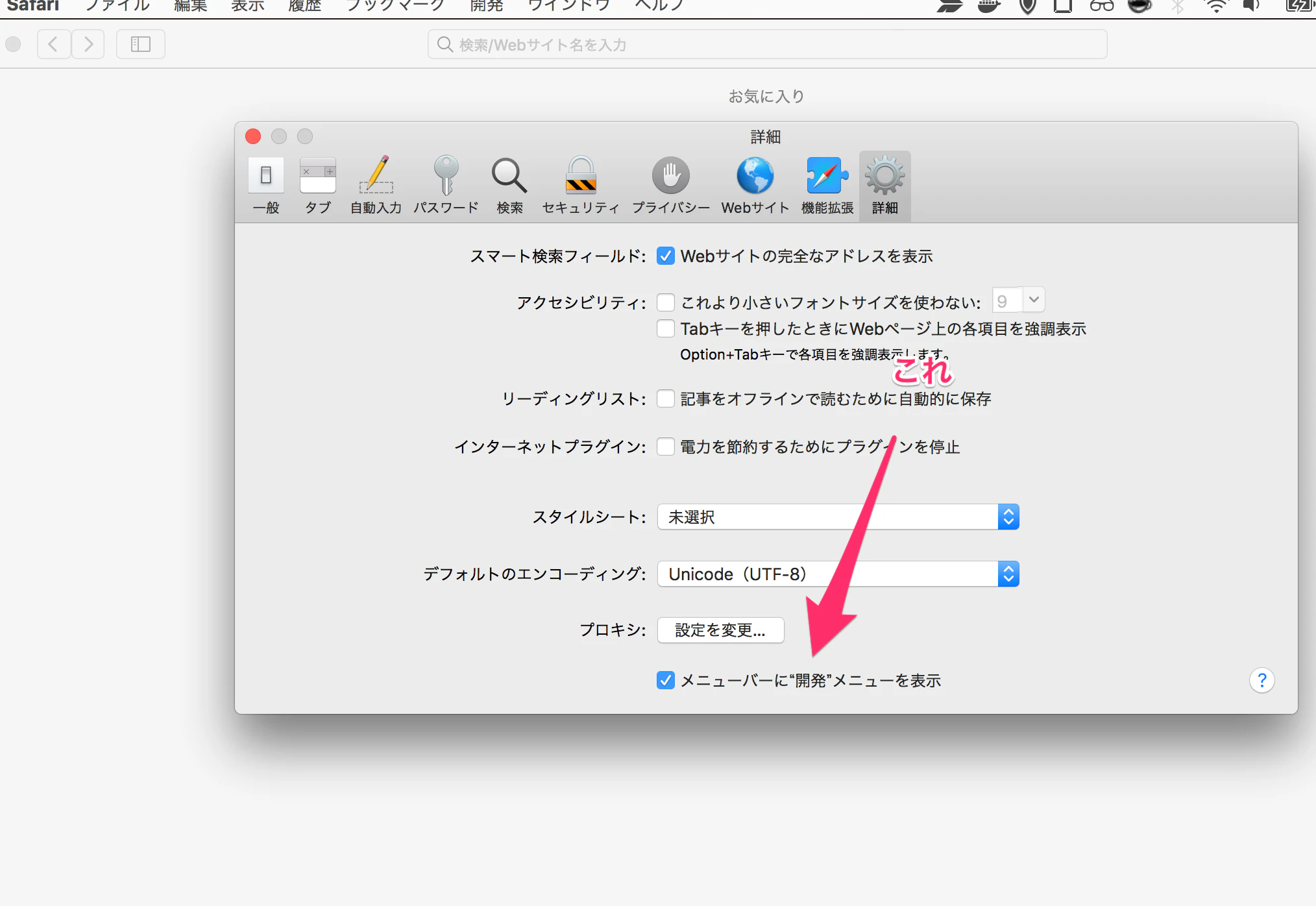Open the デフォルトのエンコーディング Unicode dropdown
The image size is (1316, 906).
pyautogui.click(x=838, y=574)
